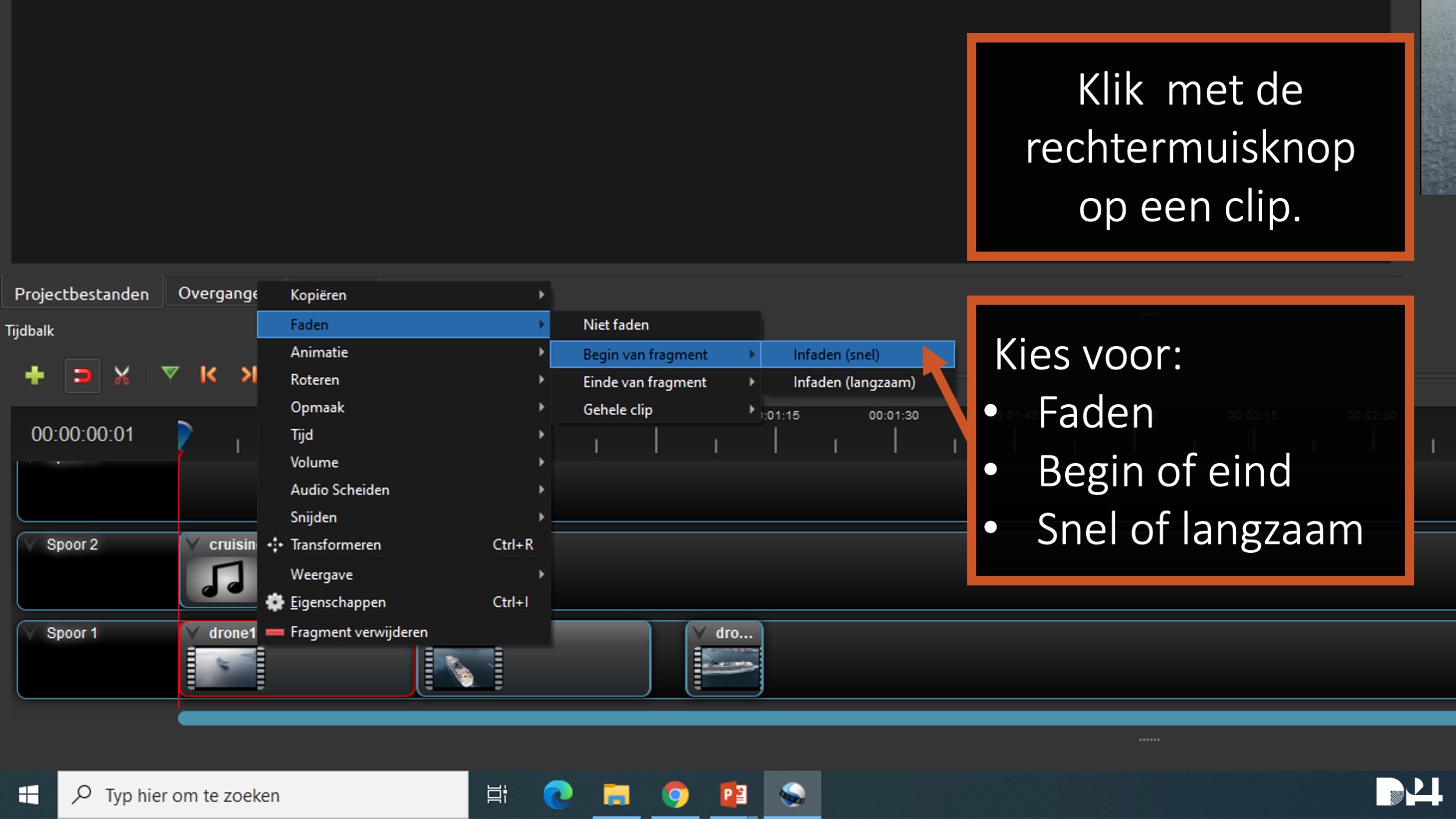Open PowerPoint from the taskbar

point(733,795)
